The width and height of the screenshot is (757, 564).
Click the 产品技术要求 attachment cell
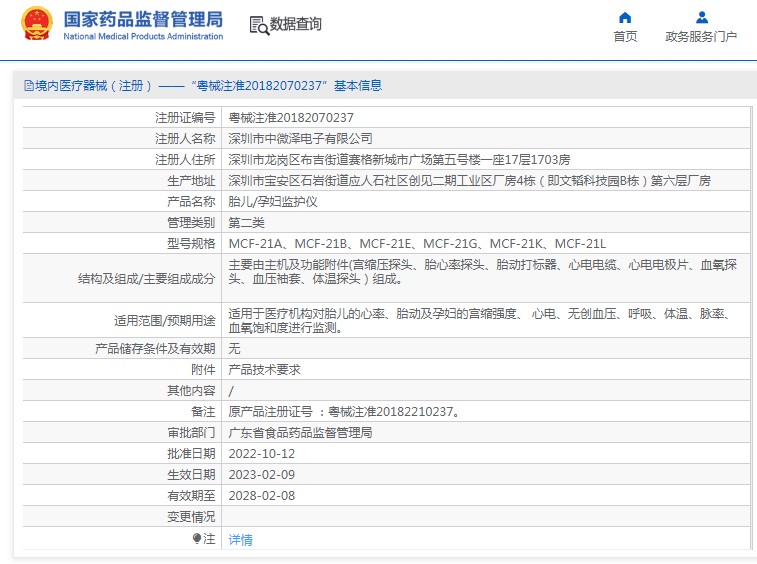coord(264,369)
